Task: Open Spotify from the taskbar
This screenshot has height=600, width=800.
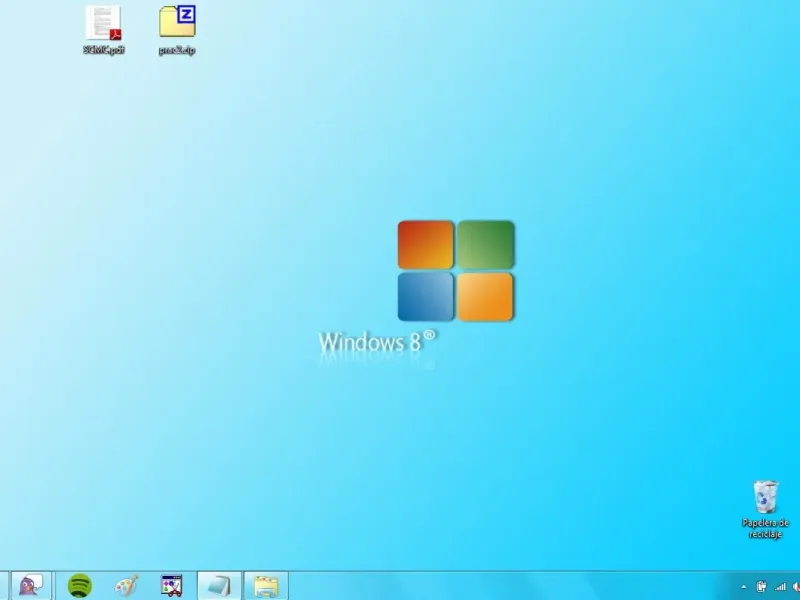Action: pyautogui.click(x=80, y=585)
